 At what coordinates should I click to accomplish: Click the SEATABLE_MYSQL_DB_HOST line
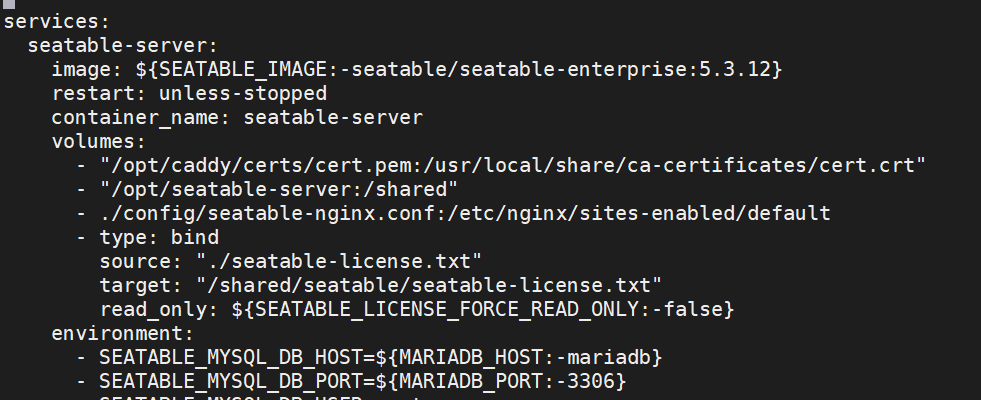tap(369, 357)
